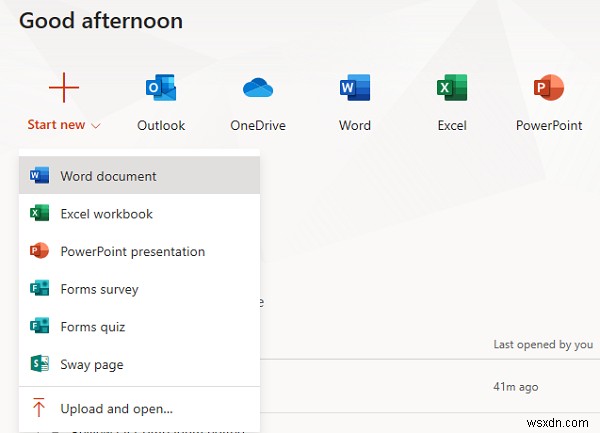Click the upload arrow icon

click(39, 408)
